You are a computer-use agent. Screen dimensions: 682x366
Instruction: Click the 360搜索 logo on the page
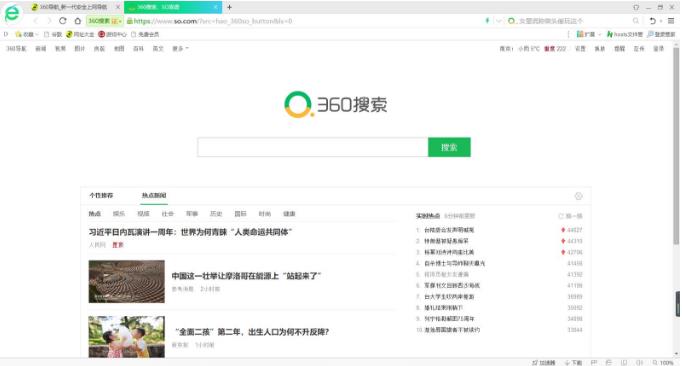point(335,104)
